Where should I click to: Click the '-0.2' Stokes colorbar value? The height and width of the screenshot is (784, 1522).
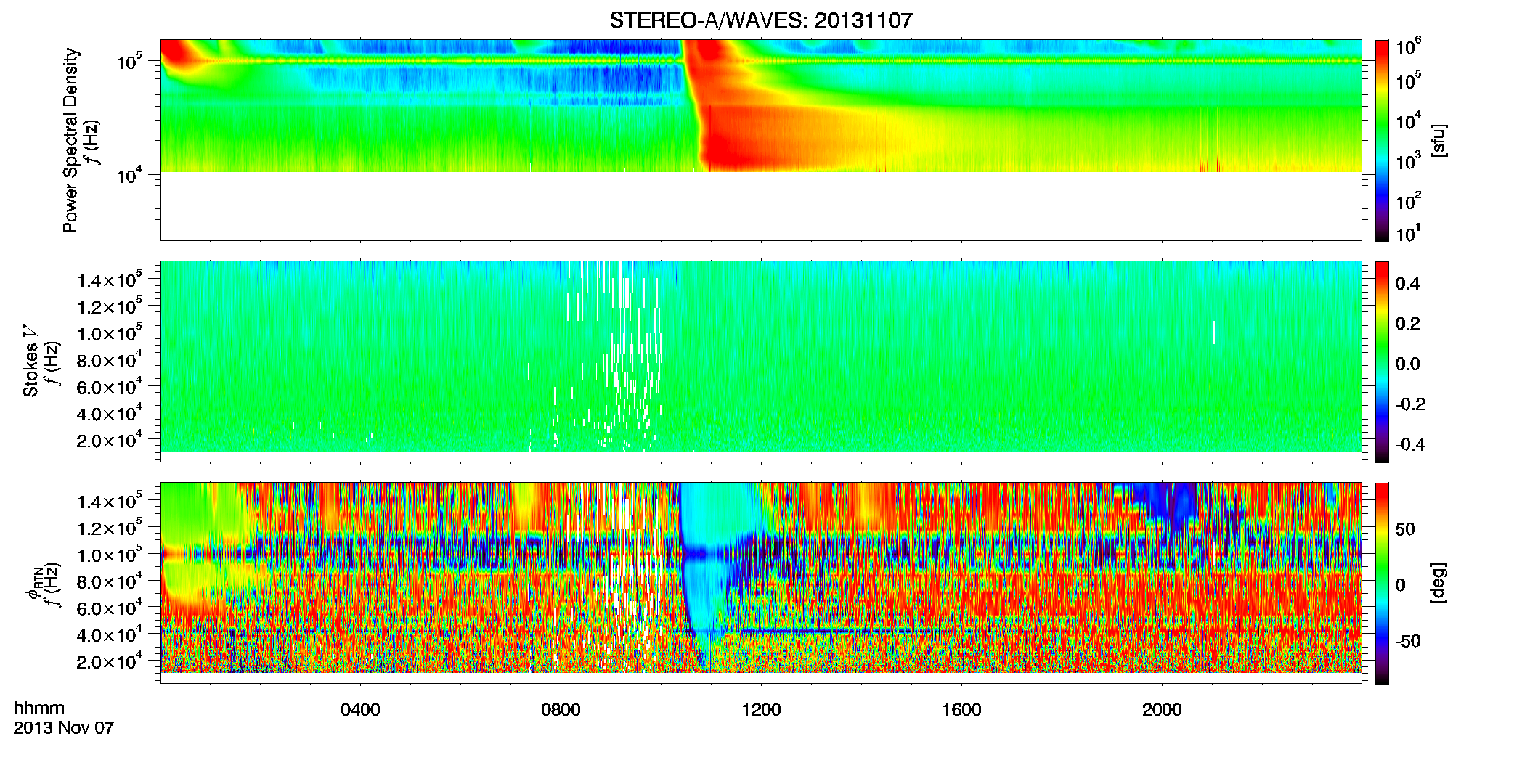click(x=1410, y=404)
